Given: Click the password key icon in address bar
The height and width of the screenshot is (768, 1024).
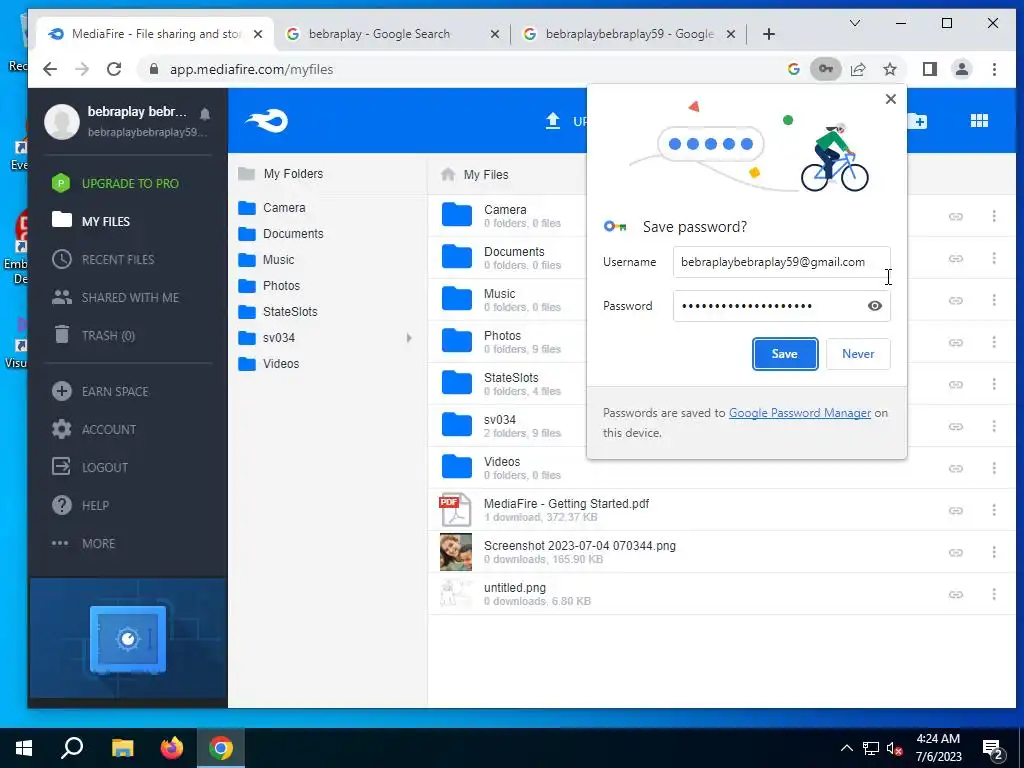Looking at the screenshot, I should pyautogui.click(x=825, y=69).
